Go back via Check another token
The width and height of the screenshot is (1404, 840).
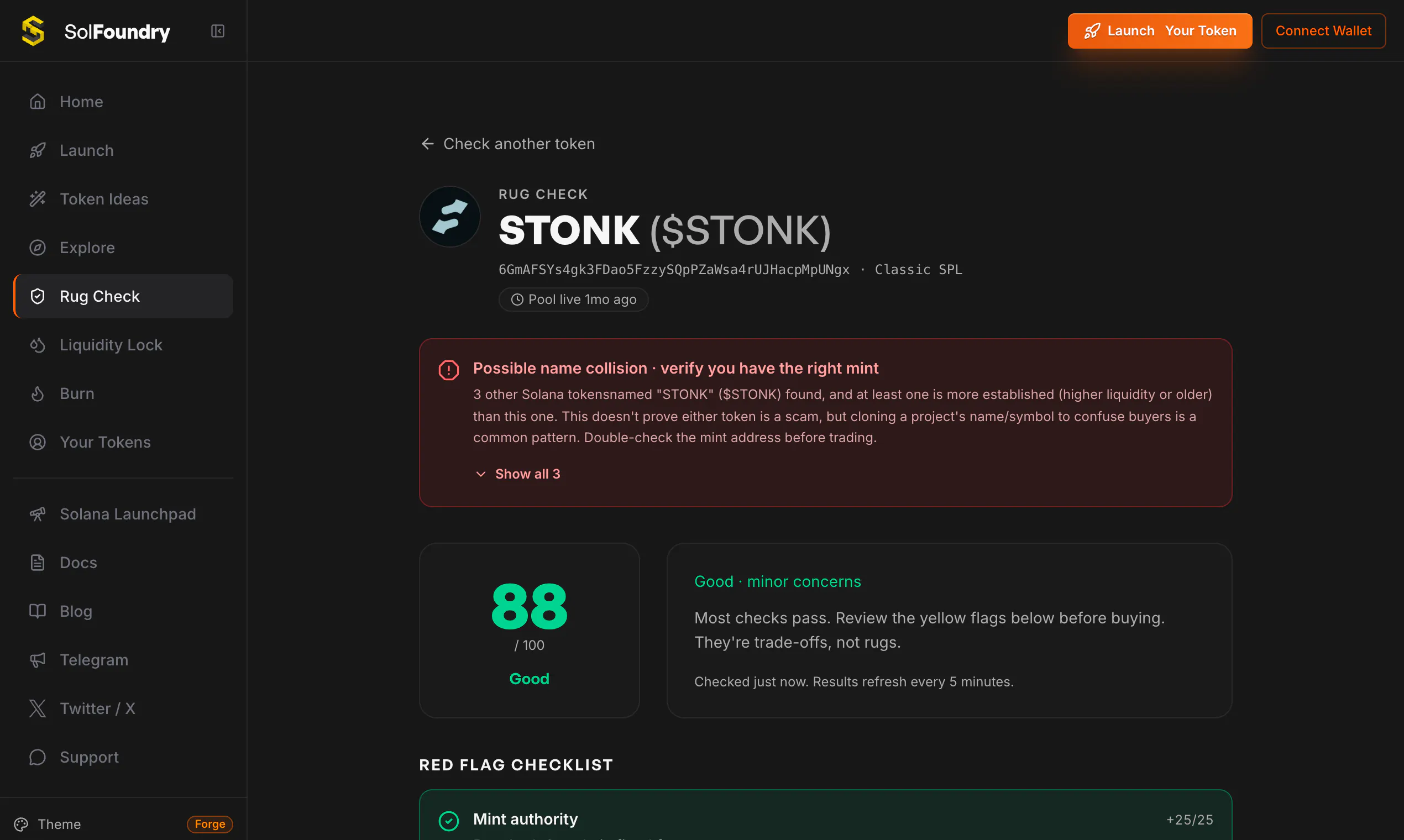pos(508,144)
